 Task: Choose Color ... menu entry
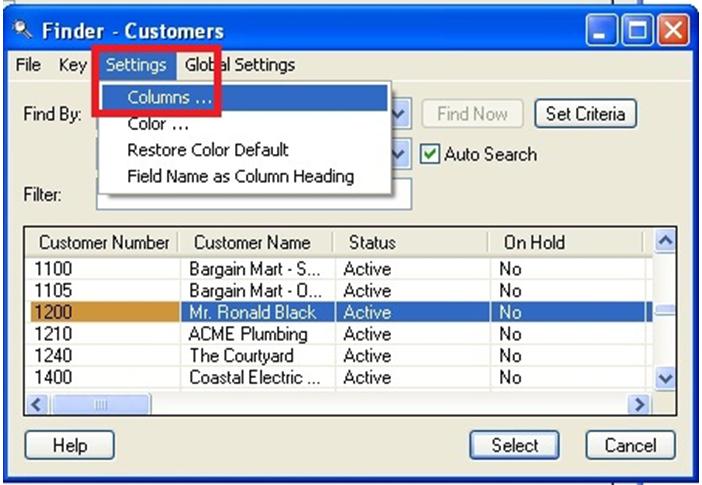click(244, 124)
